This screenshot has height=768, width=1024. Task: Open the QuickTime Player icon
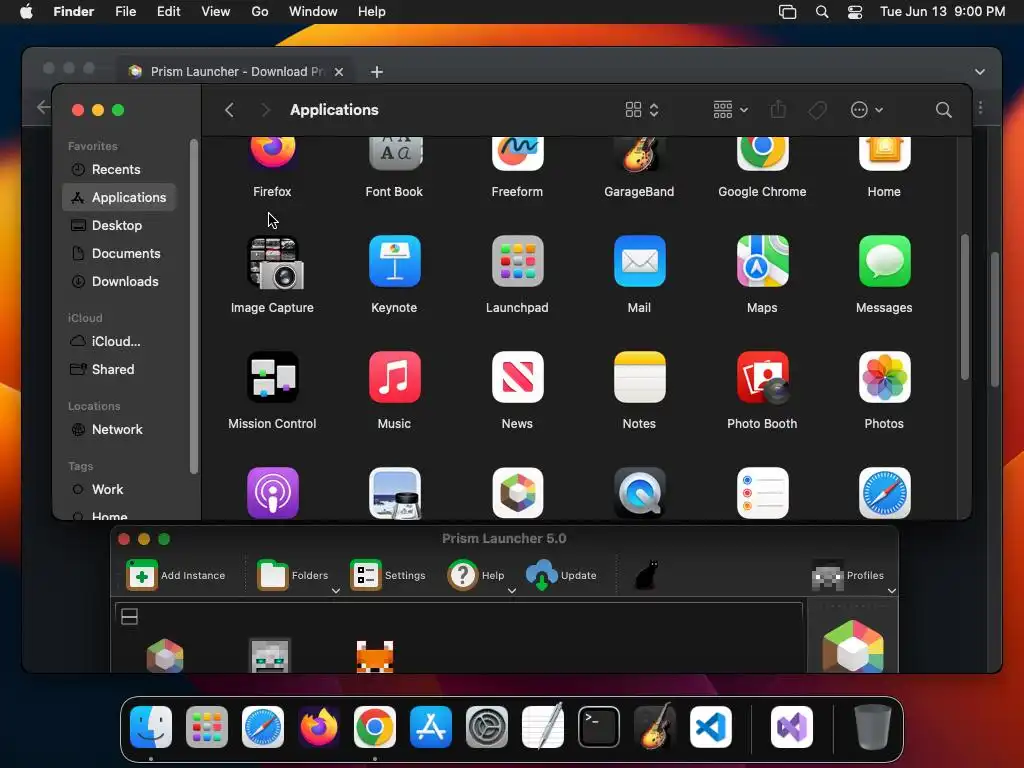point(639,493)
